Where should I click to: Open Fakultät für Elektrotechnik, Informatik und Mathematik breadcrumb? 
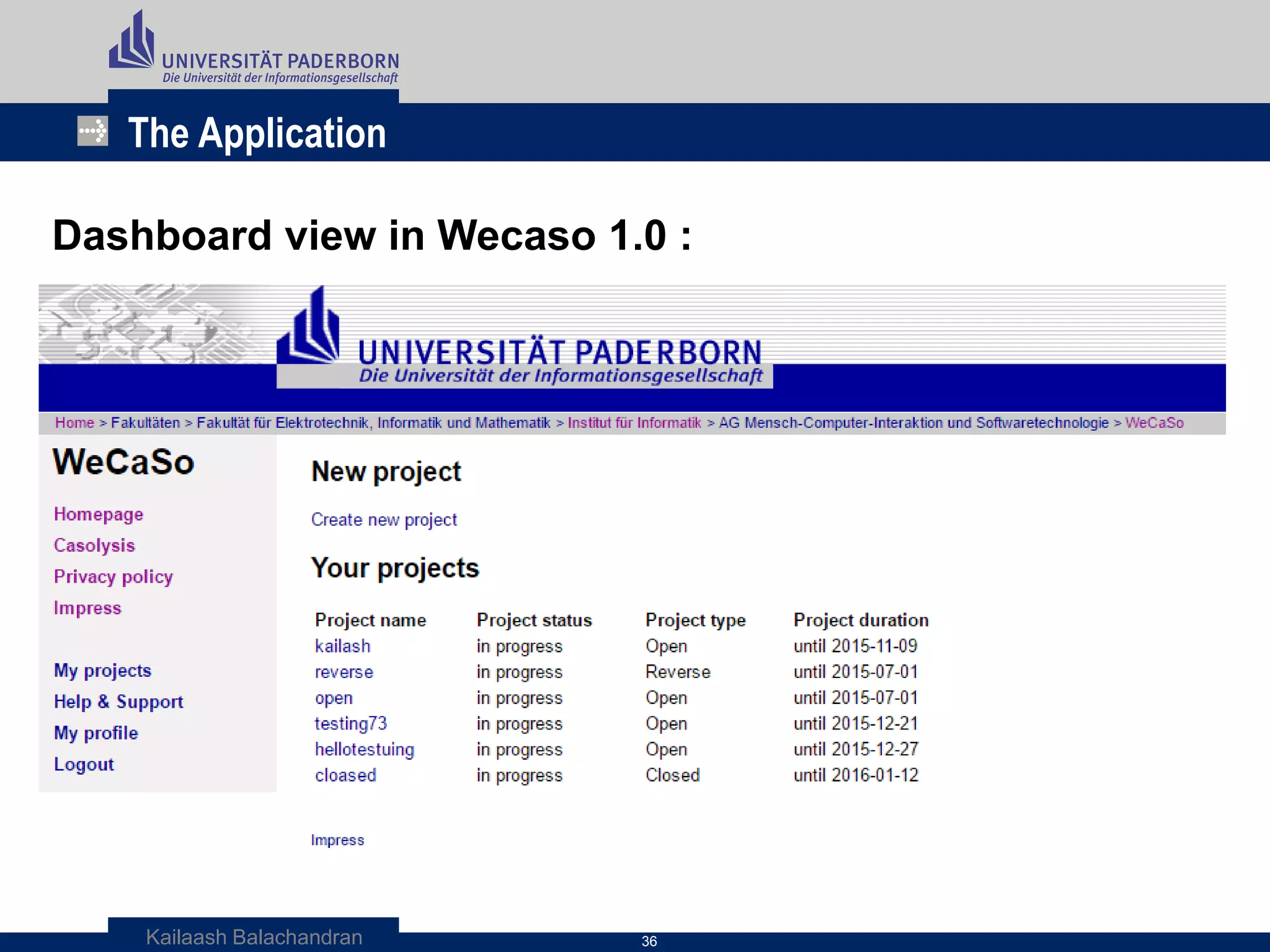click(373, 423)
